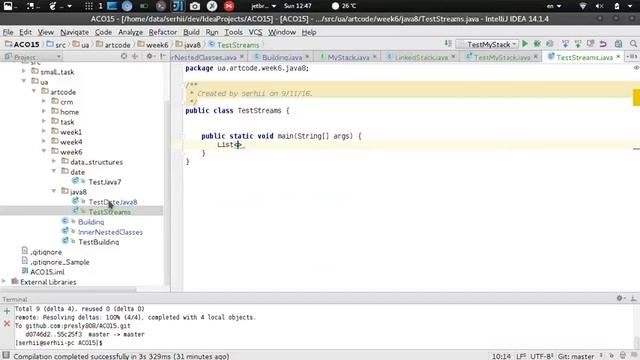
Task: Switch to the TestMyStack.java tab
Action: click(502, 57)
